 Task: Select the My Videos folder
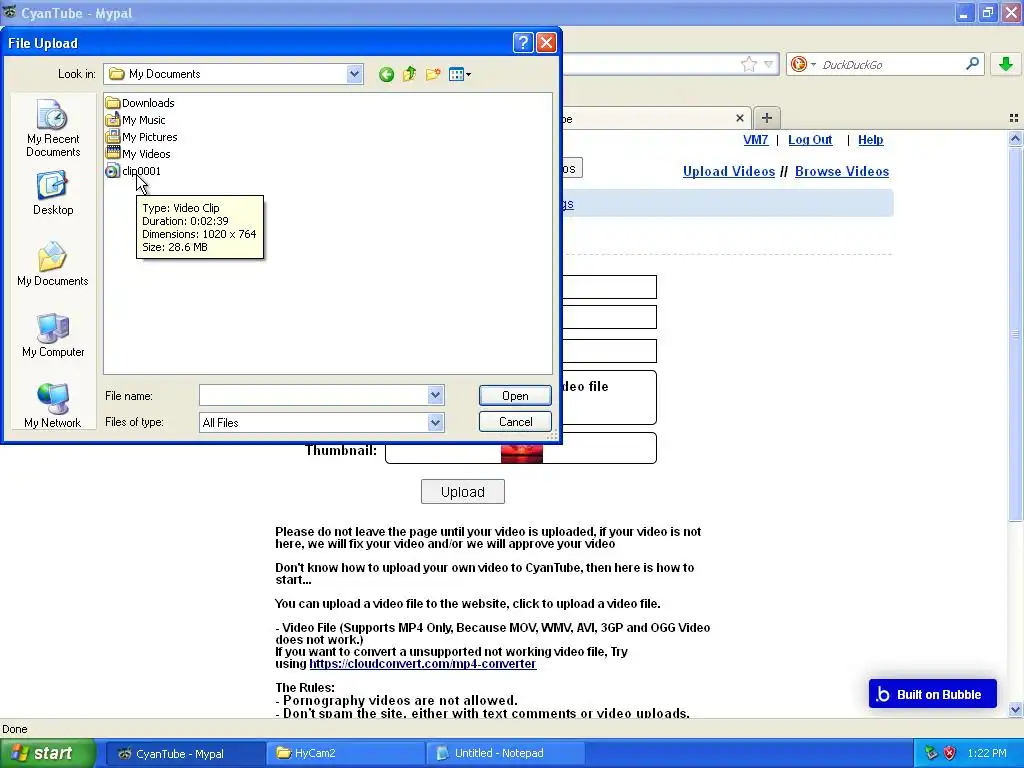tap(138, 153)
